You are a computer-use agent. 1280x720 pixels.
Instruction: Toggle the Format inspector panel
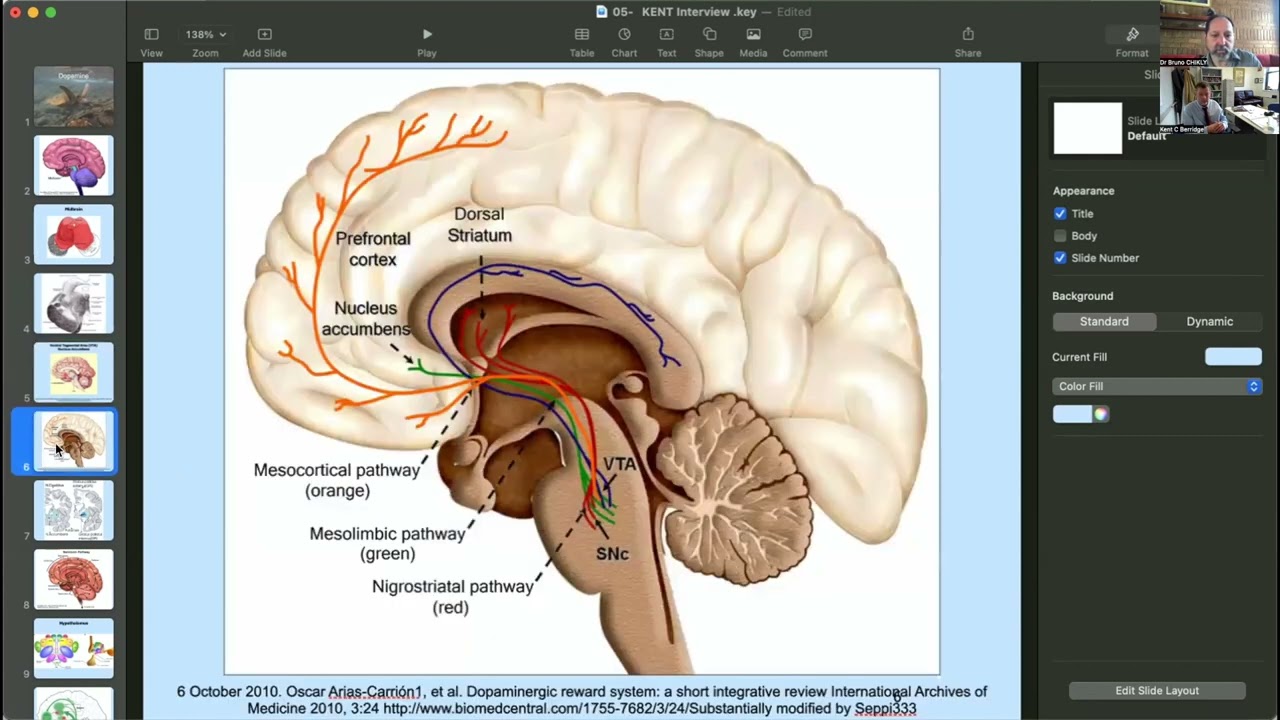[1132, 35]
